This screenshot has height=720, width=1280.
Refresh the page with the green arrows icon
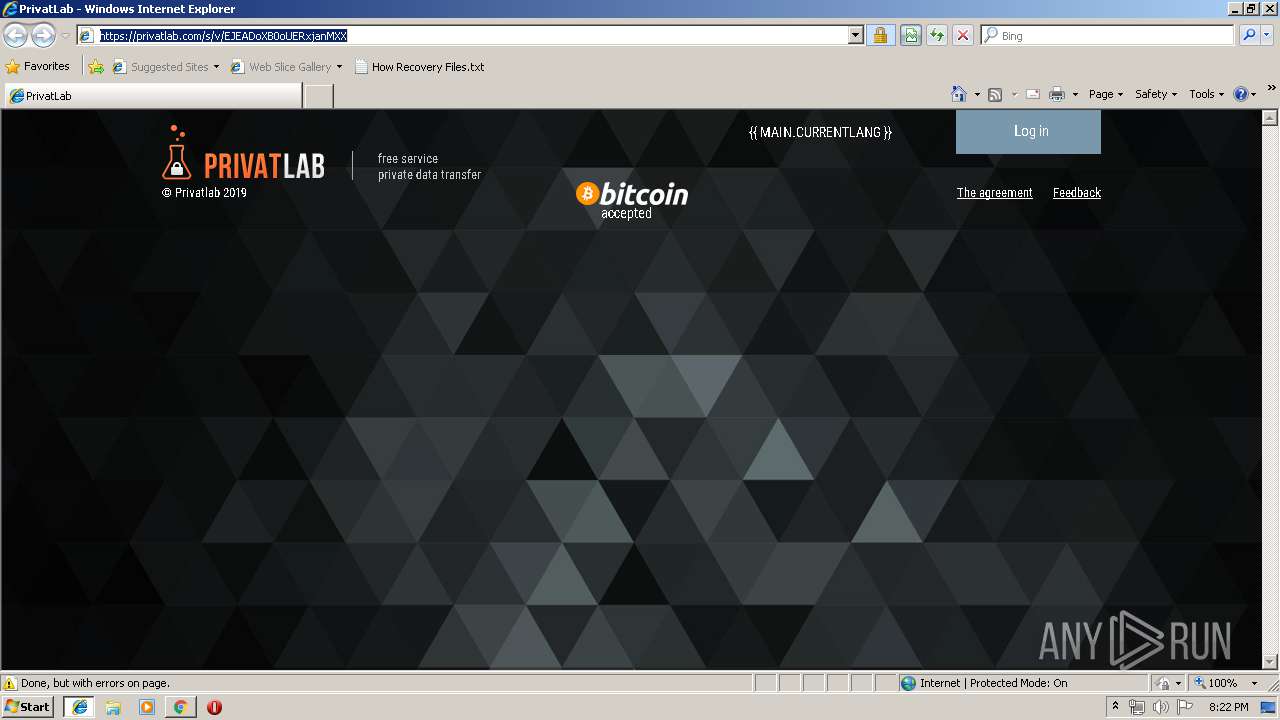tap(937, 35)
